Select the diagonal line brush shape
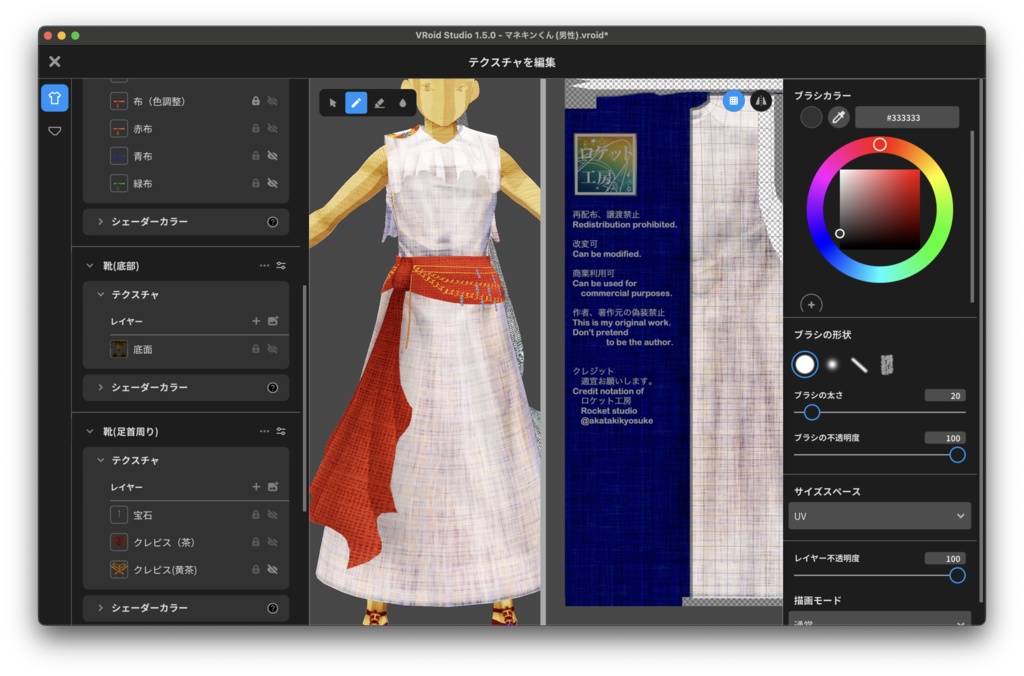Screen dimensions: 1024x676 859,364
